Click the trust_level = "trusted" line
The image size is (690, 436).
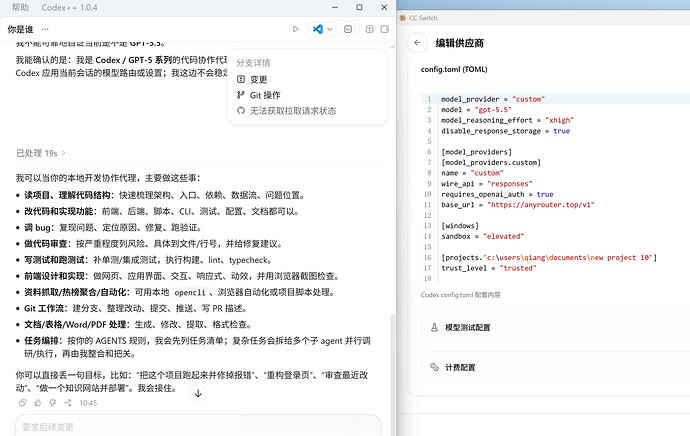(x=489, y=268)
